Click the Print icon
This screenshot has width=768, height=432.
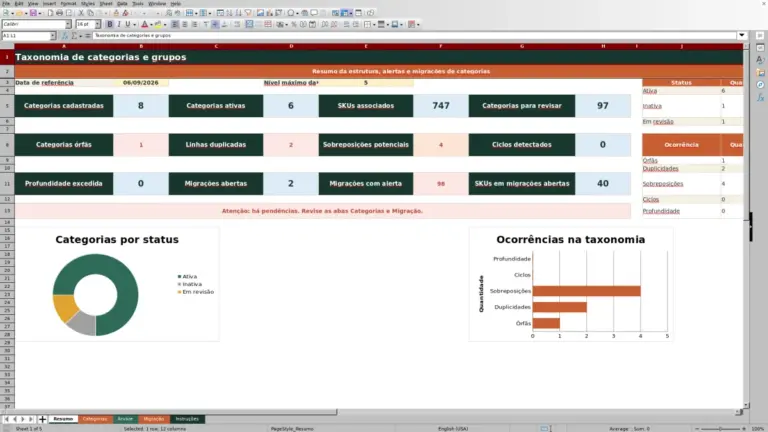pyautogui.click(x=59, y=13)
